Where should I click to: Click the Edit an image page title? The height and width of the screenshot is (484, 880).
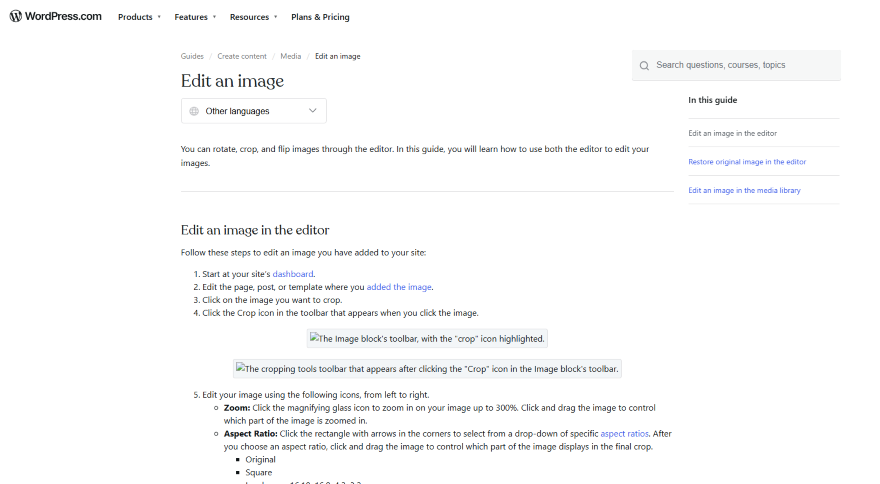(232, 81)
